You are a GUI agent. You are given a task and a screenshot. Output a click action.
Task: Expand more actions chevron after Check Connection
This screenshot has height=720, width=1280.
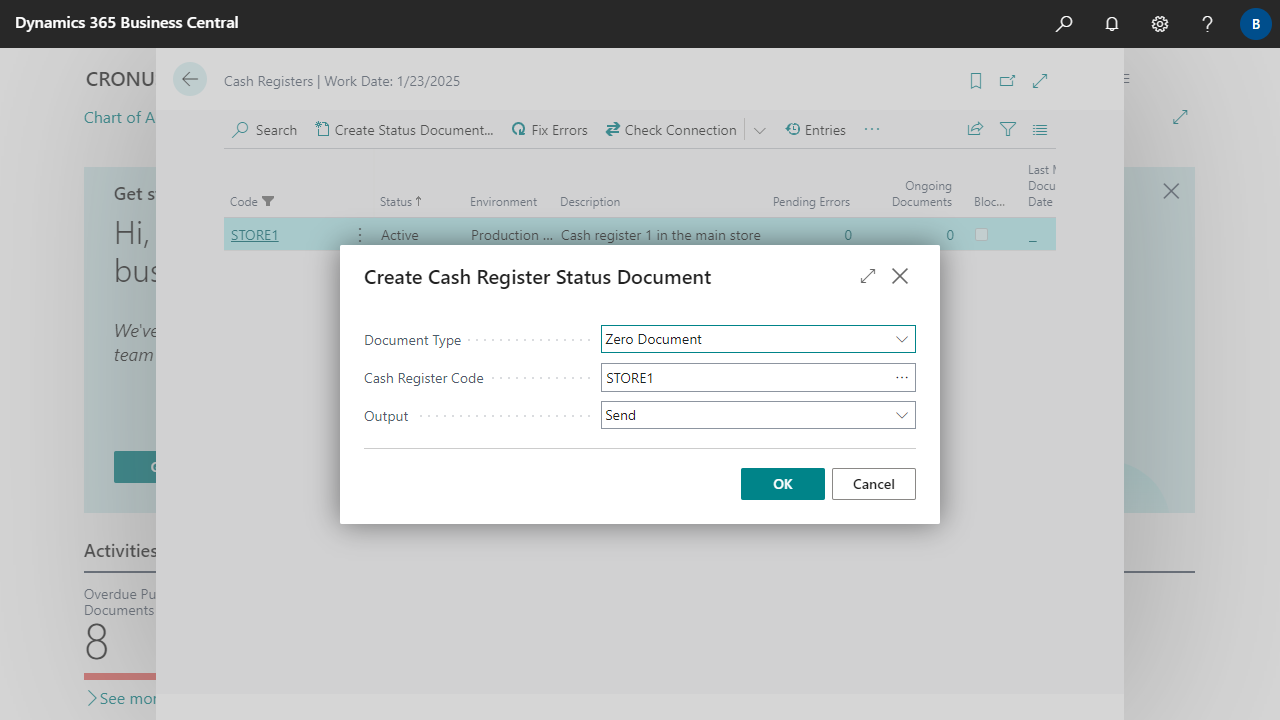760,131
